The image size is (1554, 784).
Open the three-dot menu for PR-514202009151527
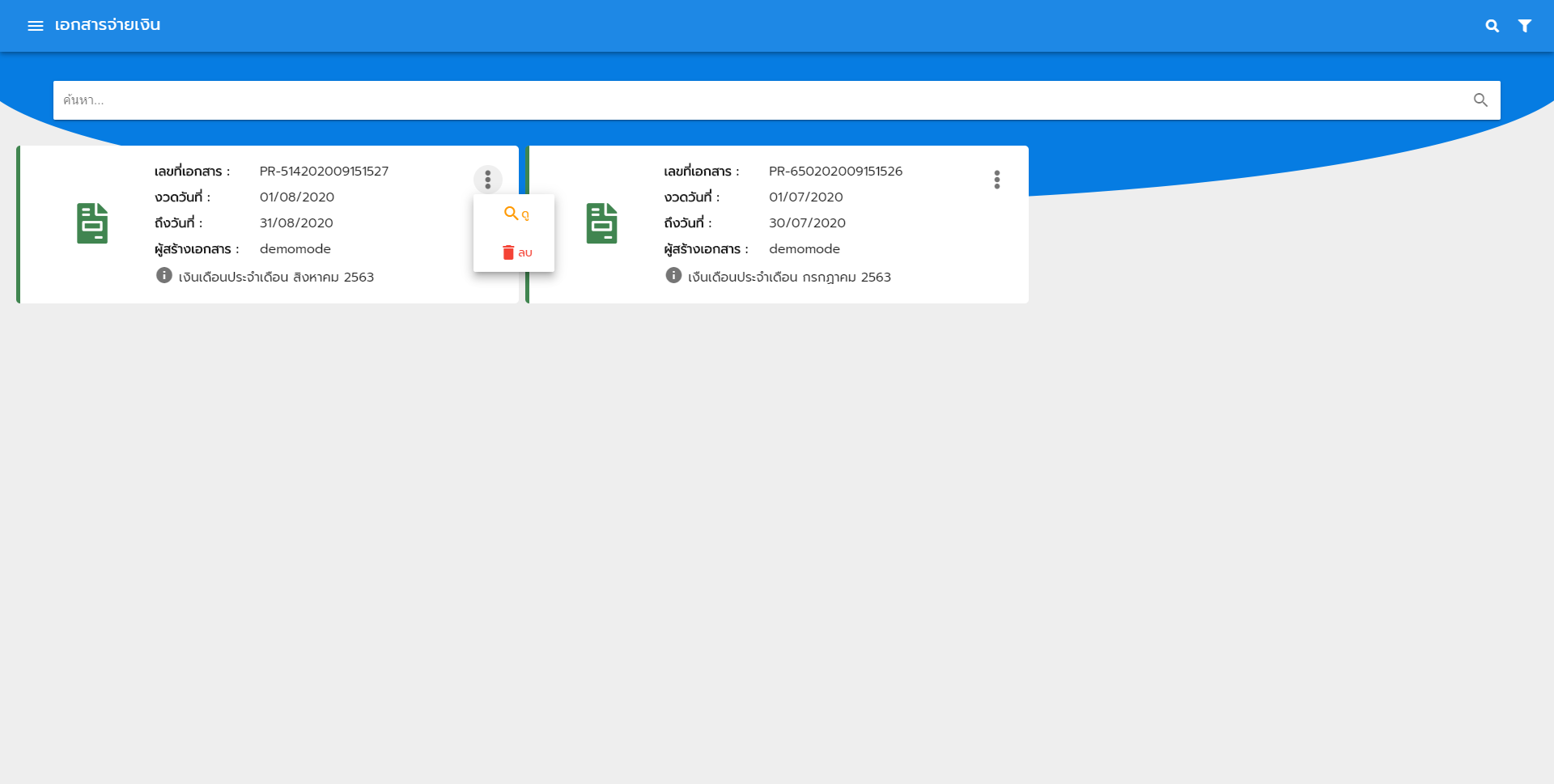coord(488,180)
